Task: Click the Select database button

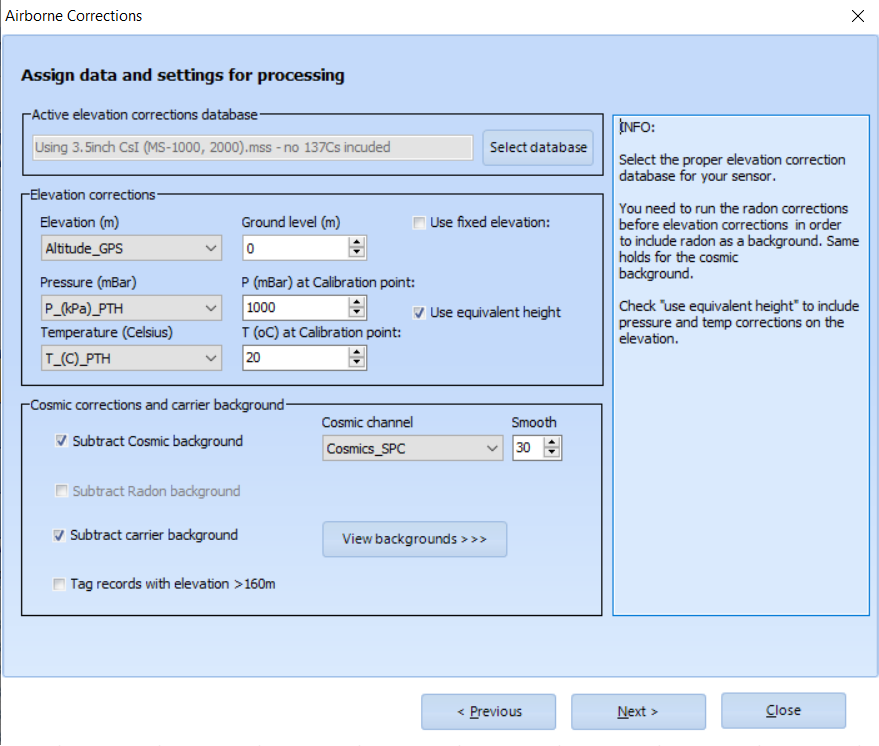Action: (x=537, y=146)
